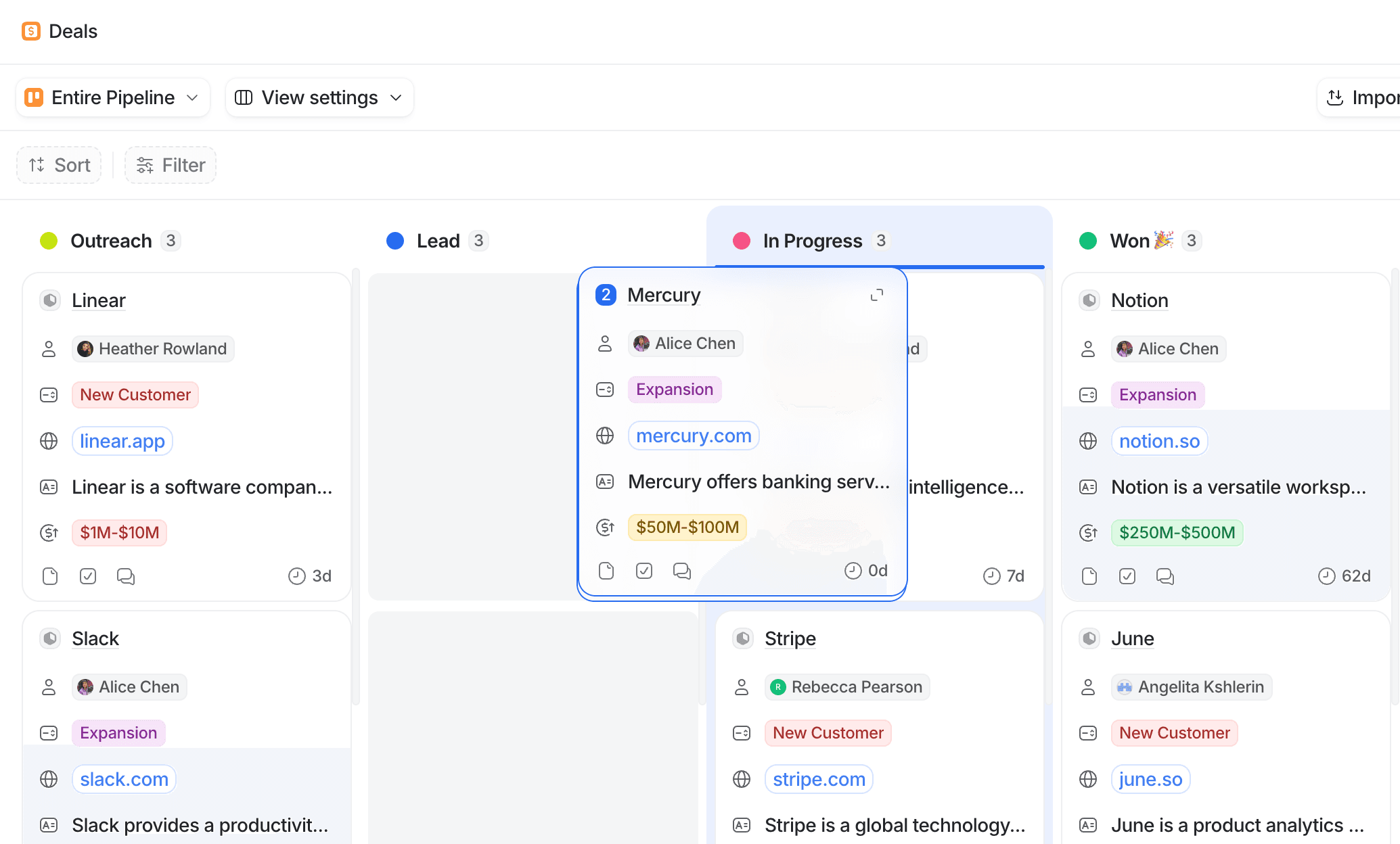The width and height of the screenshot is (1400, 844).
Task: Open comments icon on Linear card
Action: (x=126, y=576)
